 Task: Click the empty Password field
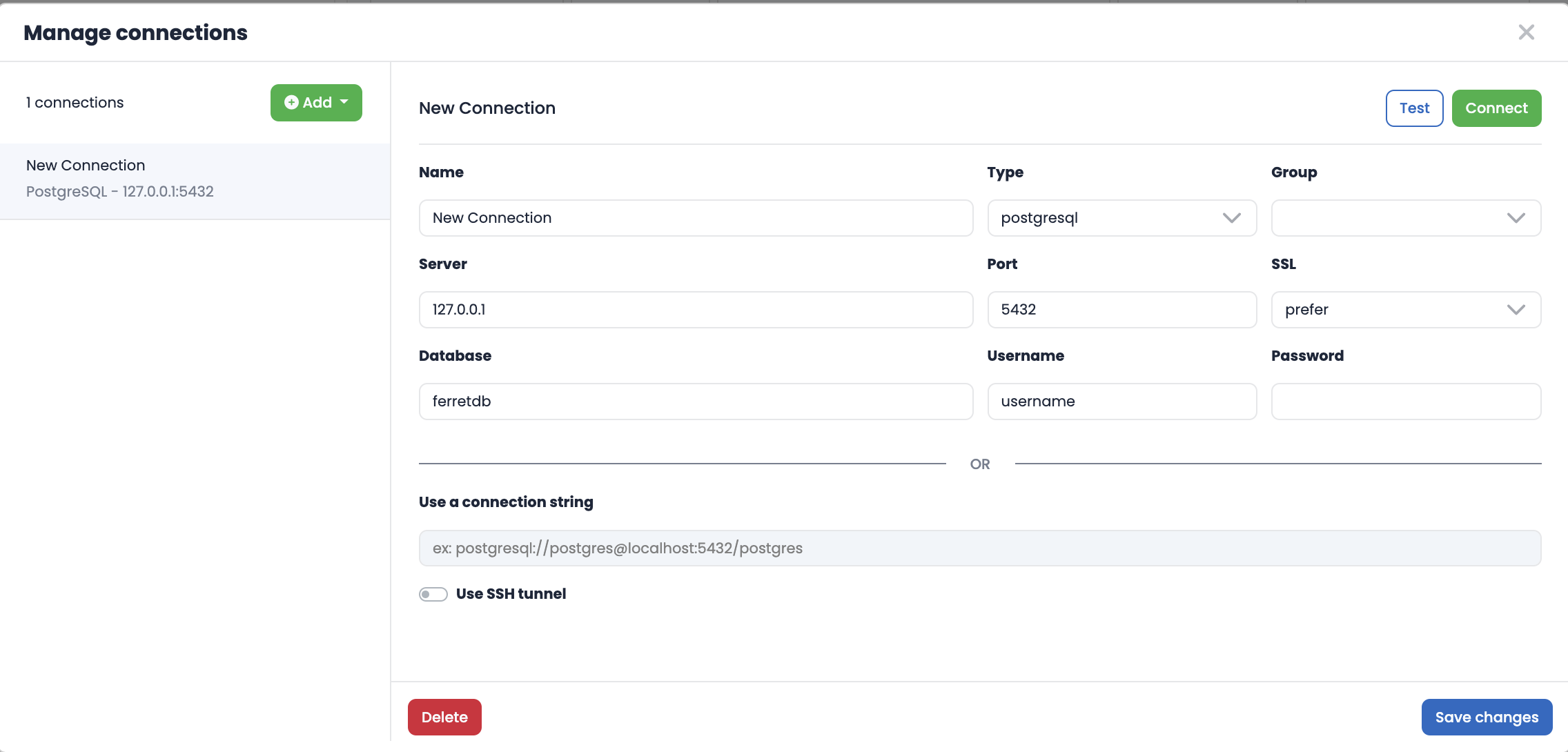click(x=1406, y=402)
